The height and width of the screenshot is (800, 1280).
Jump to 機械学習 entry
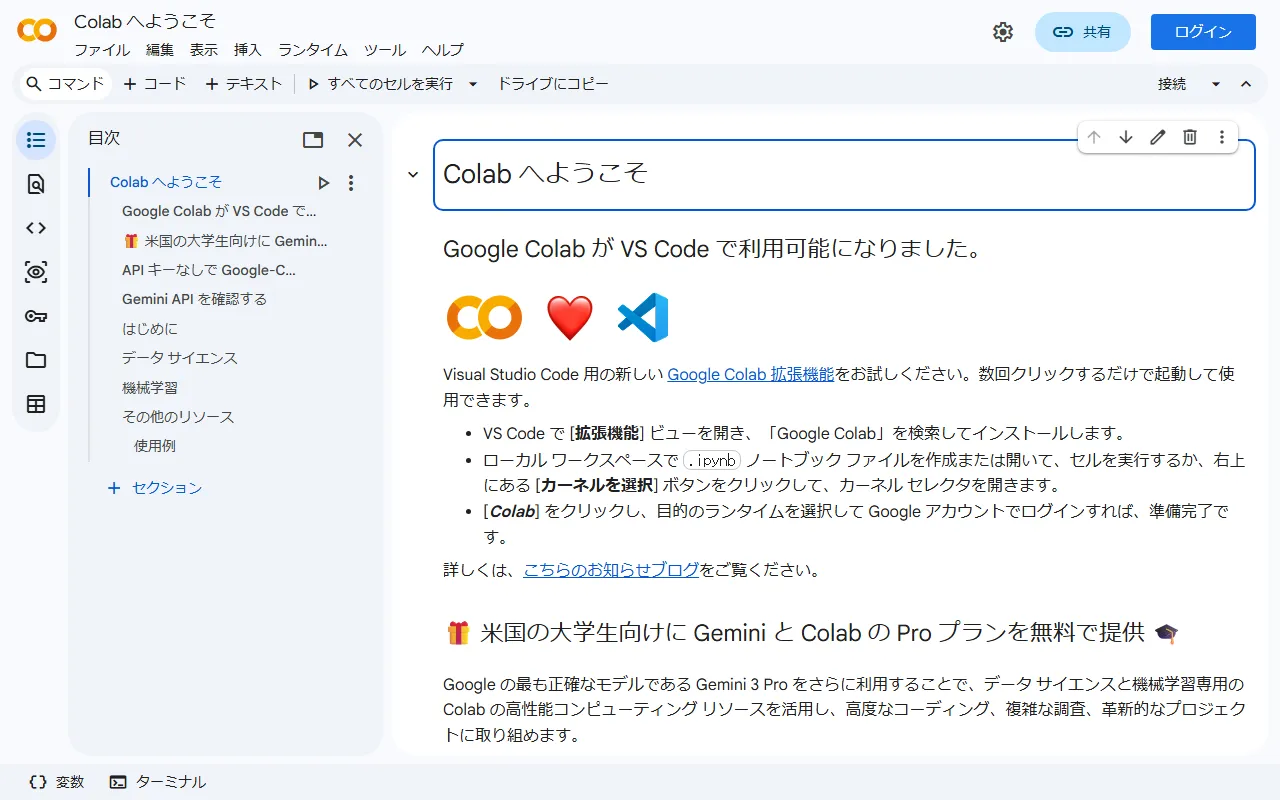[x=150, y=387]
